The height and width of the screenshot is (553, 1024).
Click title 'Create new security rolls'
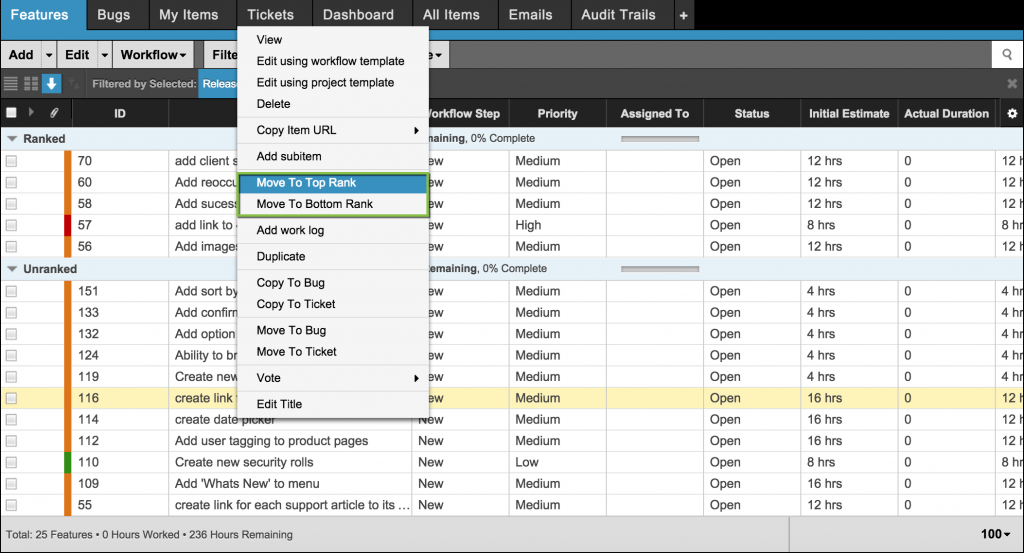244,462
